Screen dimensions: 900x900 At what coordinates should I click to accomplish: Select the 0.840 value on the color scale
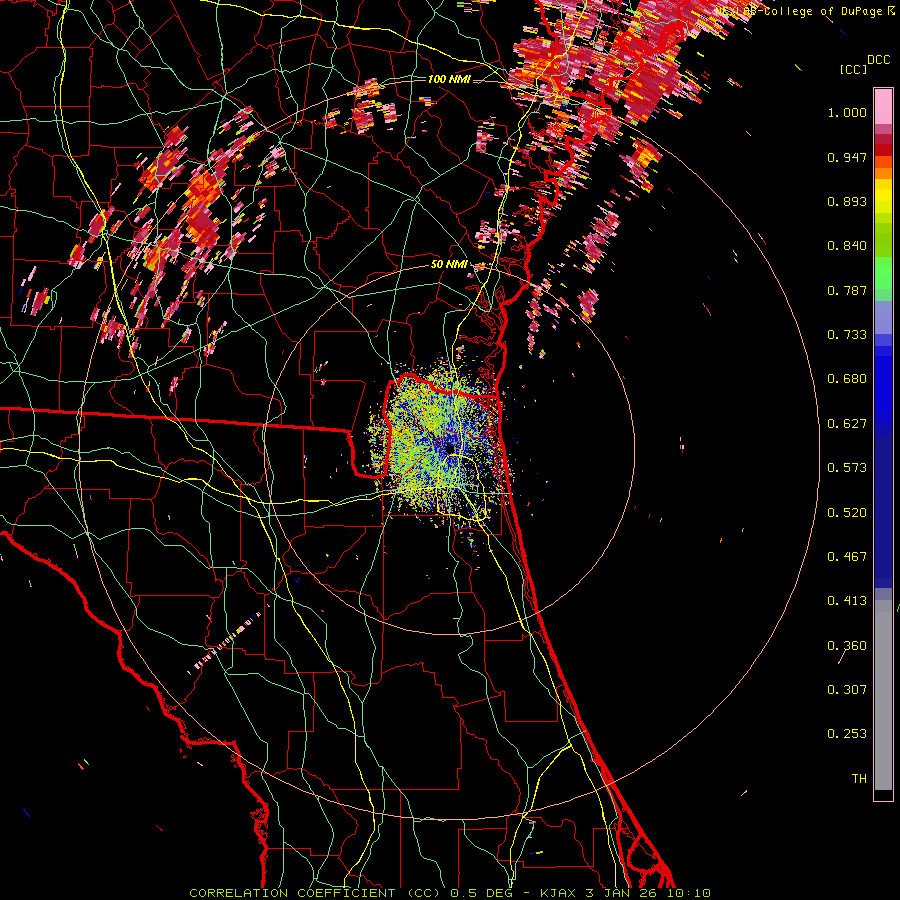pos(847,246)
